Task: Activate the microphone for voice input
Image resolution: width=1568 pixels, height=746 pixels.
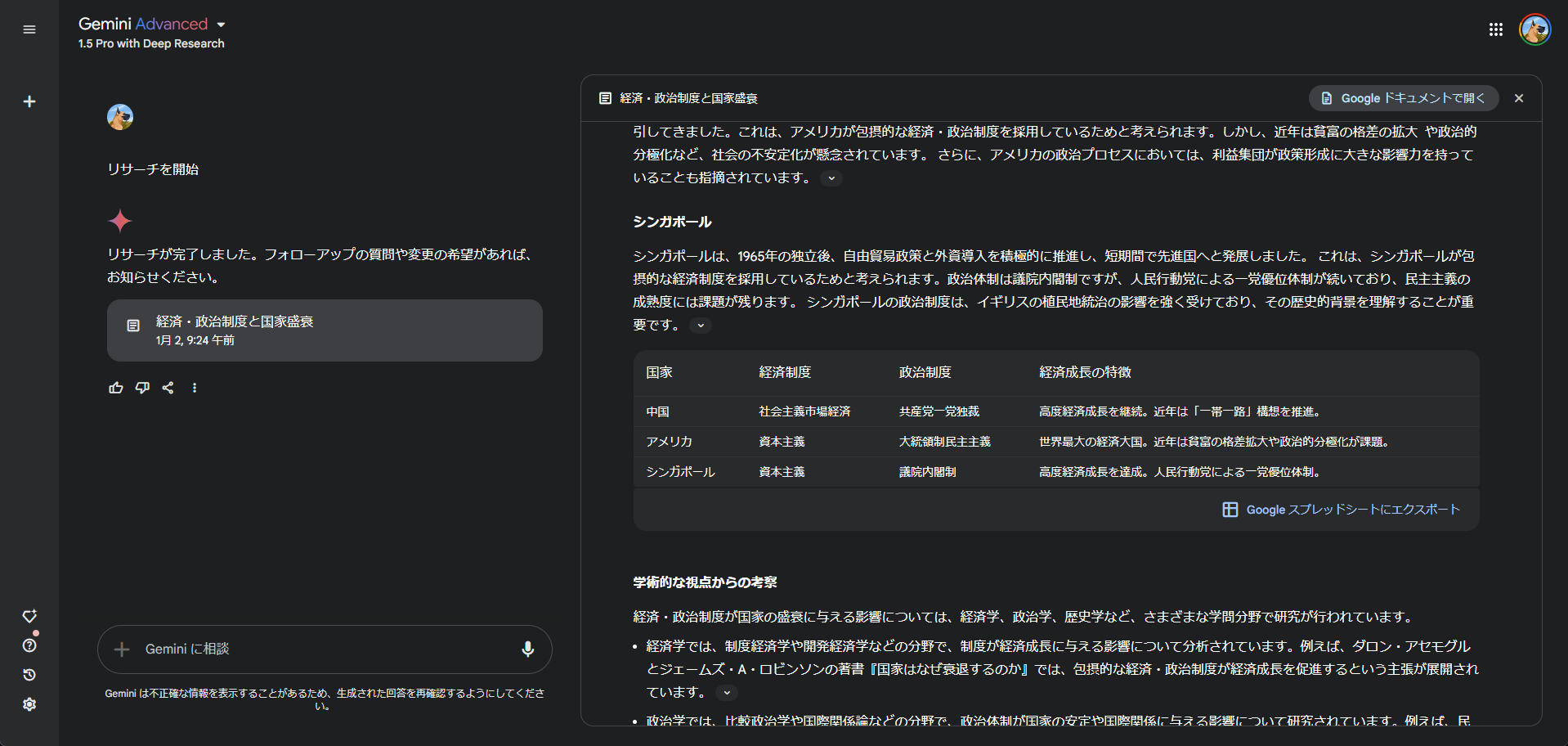Action: coord(527,649)
